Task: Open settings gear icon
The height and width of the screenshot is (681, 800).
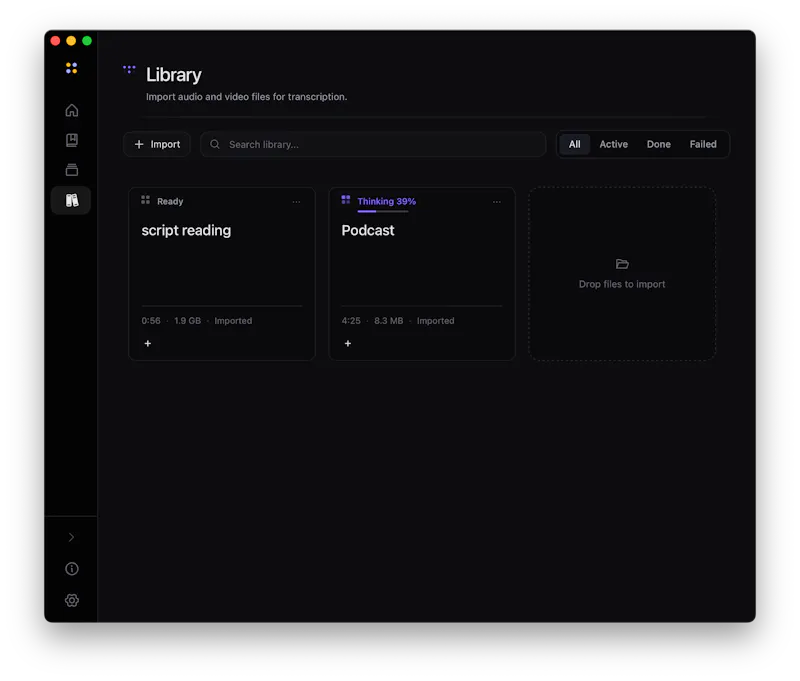Action: 71,600
